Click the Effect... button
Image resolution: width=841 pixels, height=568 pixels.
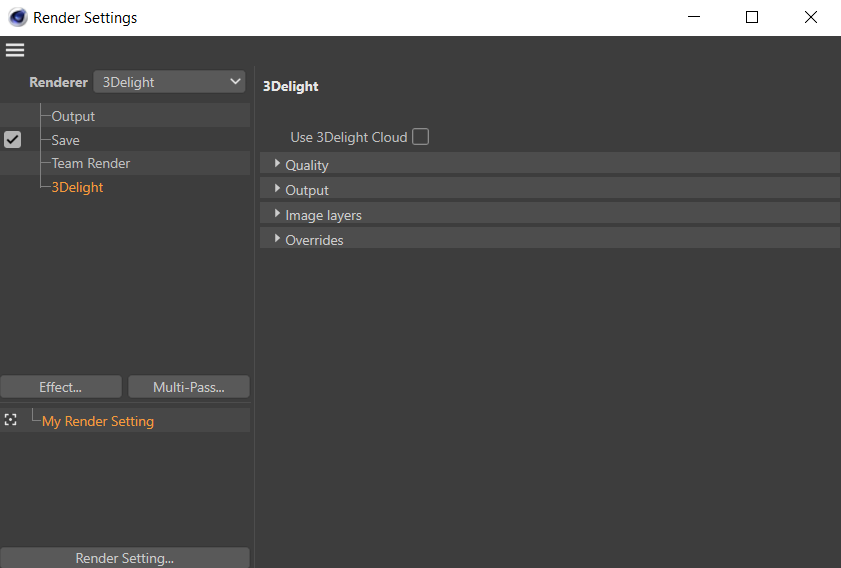pyautogui.click(x=61, y=387)
